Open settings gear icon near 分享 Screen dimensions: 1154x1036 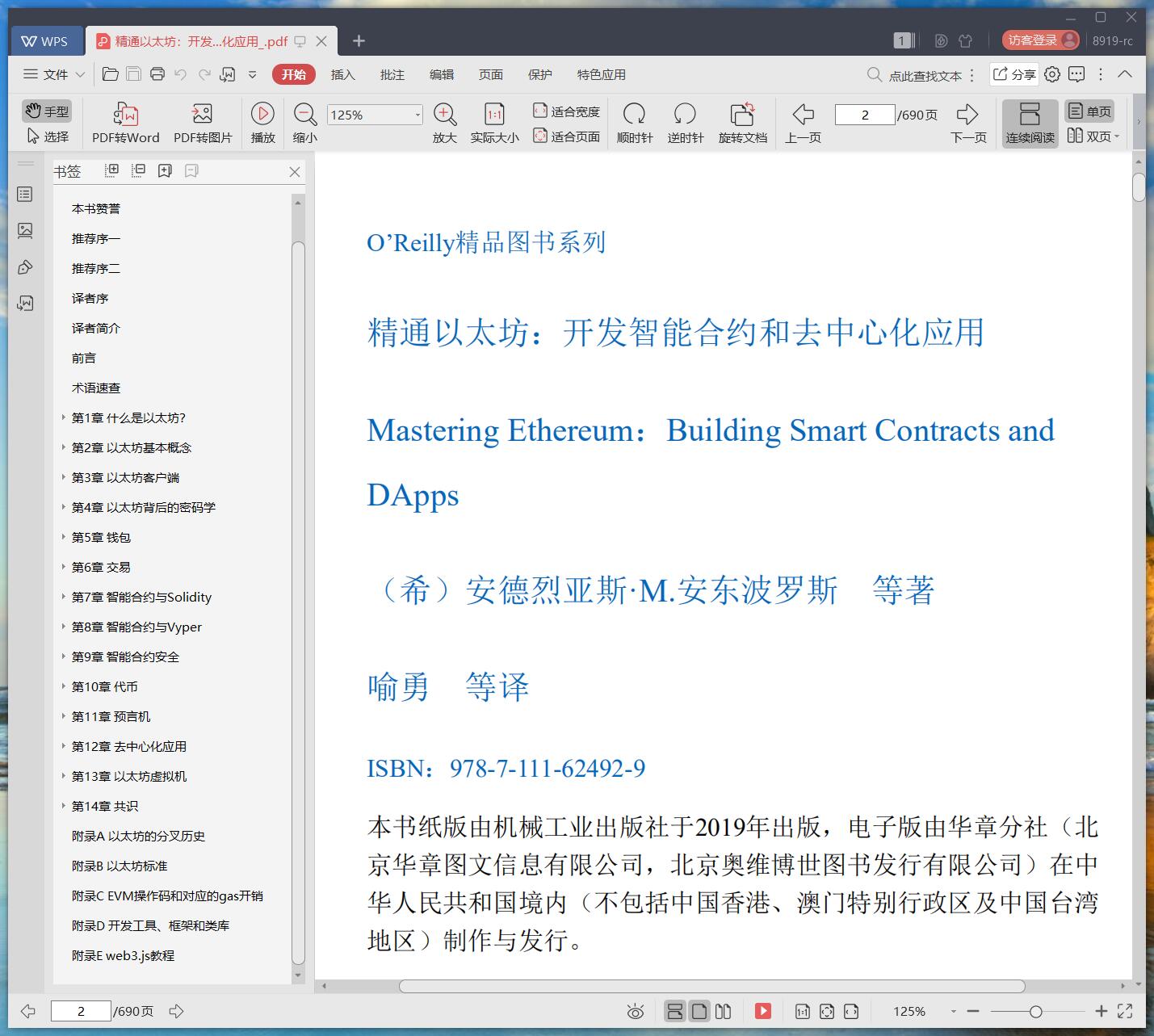(x=1051, y=74)
